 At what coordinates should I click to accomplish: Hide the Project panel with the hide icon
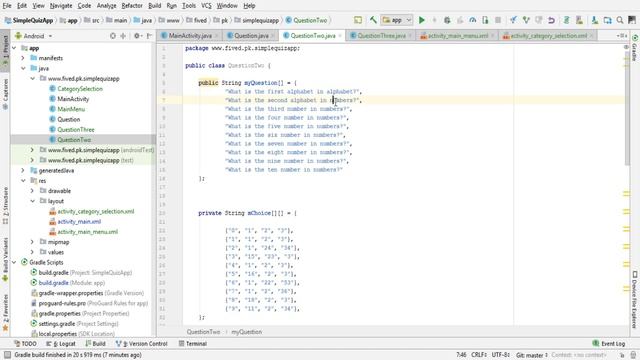(149, 36)
